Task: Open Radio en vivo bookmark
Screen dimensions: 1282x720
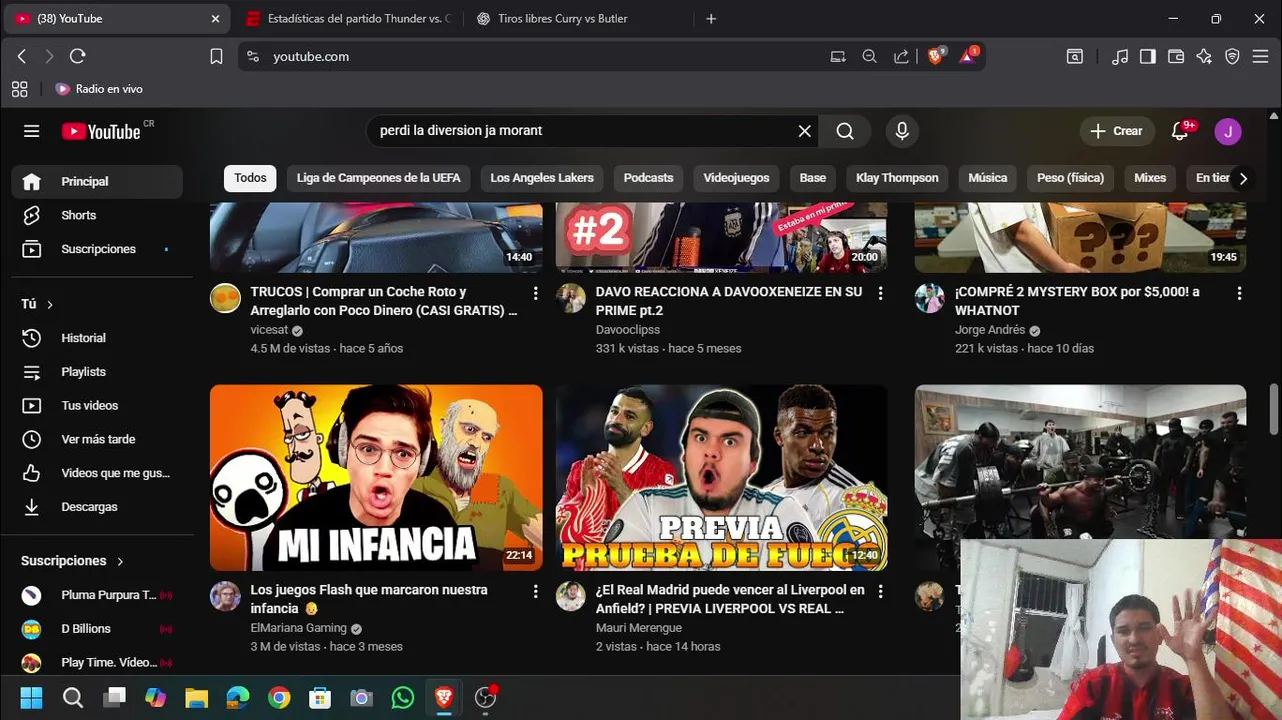Action: (99, 89)
